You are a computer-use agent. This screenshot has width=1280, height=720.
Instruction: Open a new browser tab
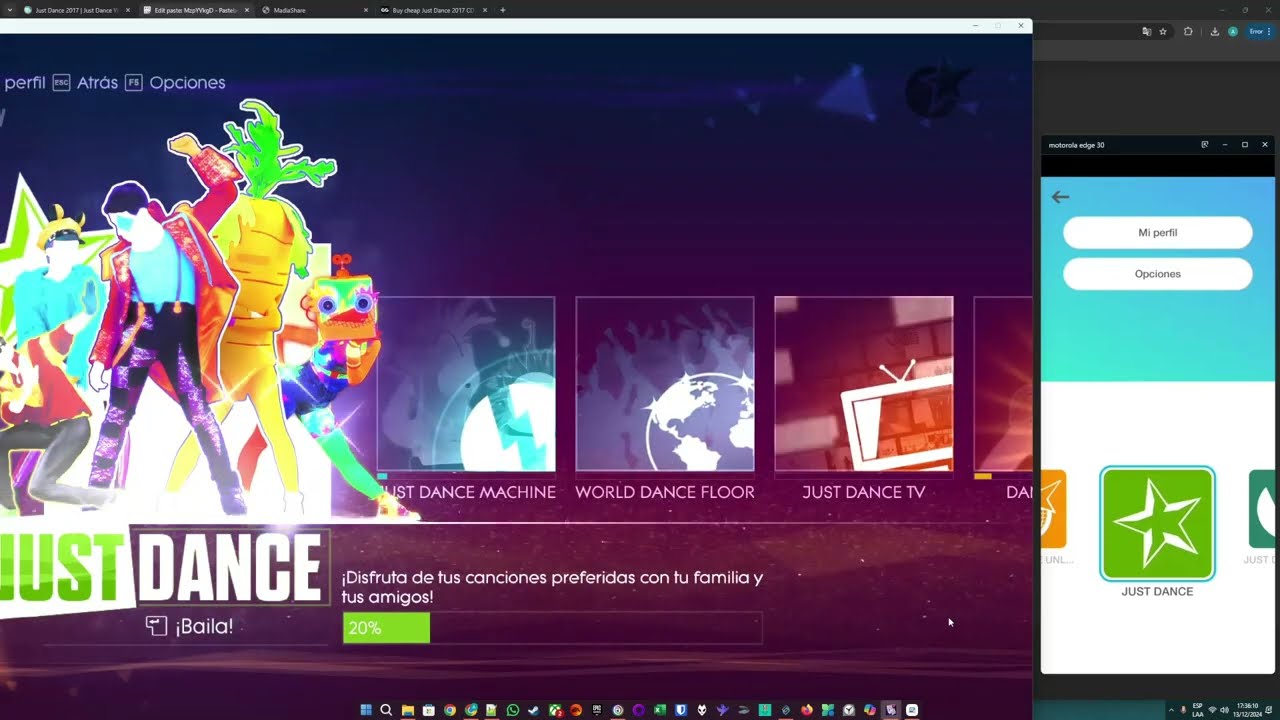click(502, 10)
